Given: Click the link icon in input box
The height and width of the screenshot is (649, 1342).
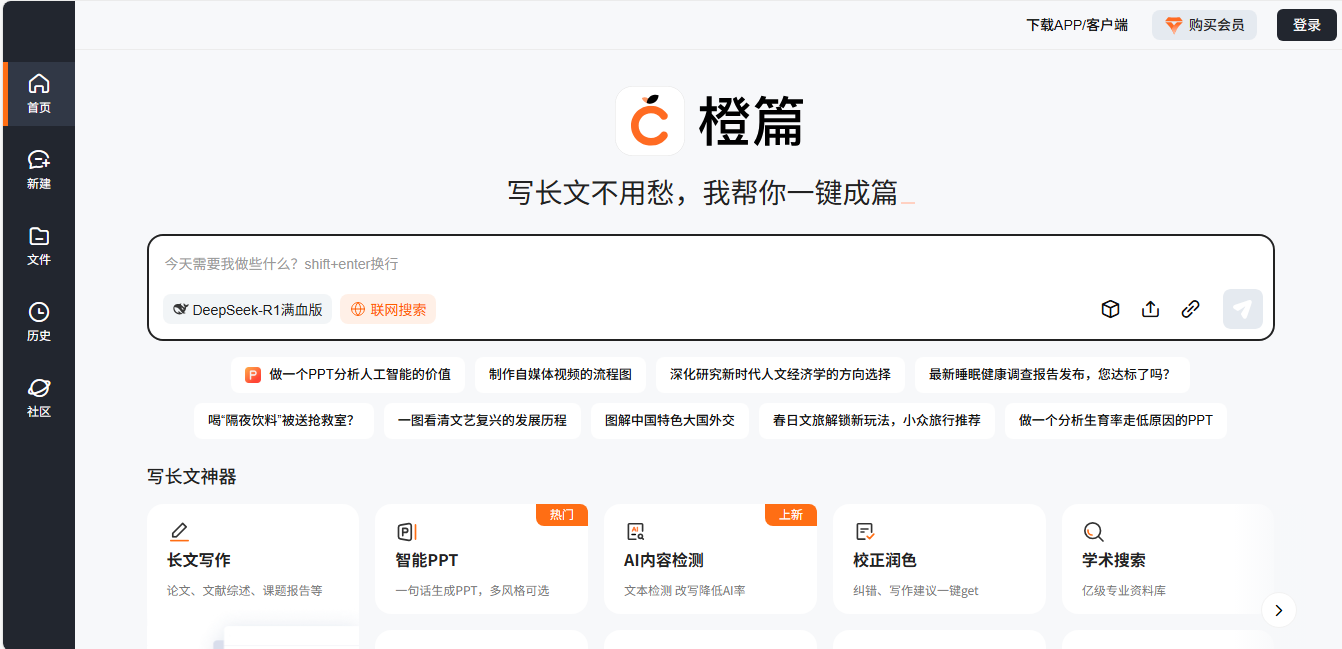Looking at the screenshot, I should tap(1190, 309).
